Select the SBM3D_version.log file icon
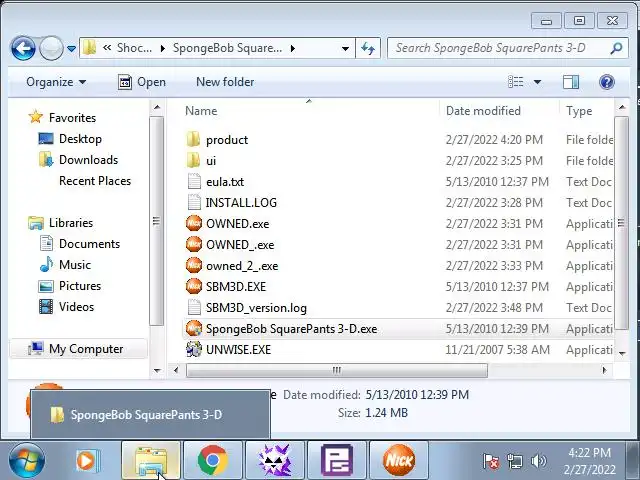This screenshot has height=480, width=640. (x=194, y=308)
